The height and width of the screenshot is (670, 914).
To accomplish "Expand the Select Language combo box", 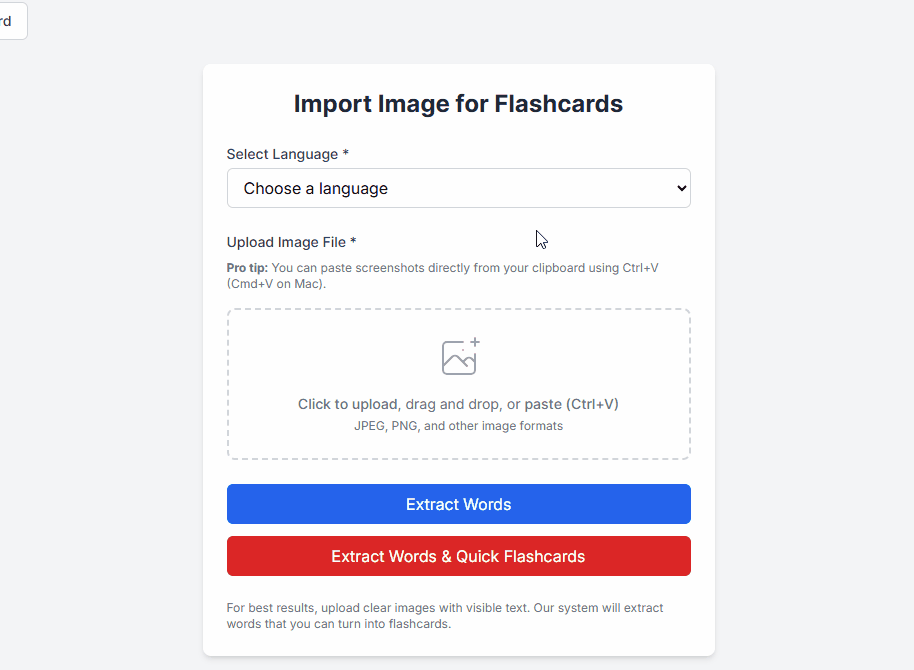I will tap(458, 188).
